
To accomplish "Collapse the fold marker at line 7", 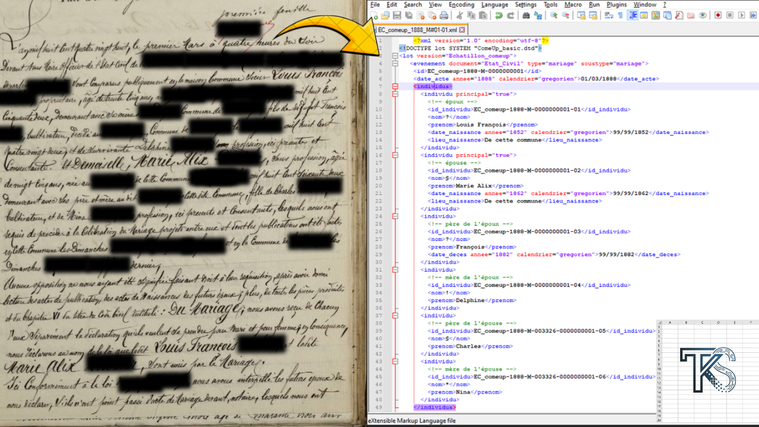I will click(x=395, y=87).
